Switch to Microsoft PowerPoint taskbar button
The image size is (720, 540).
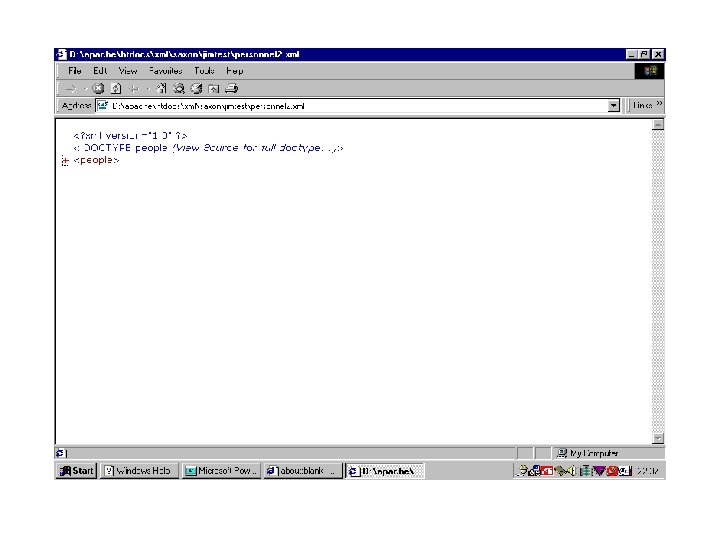(x=221, y=471)
